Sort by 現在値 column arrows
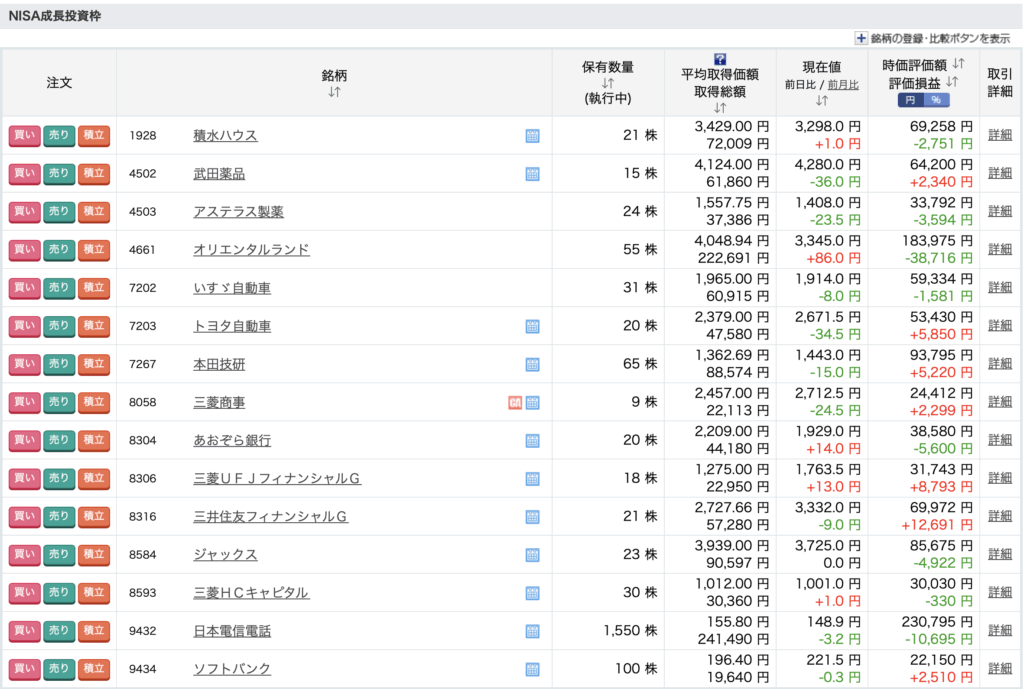This screenshot has width=1024, height=689. [822, 101]
